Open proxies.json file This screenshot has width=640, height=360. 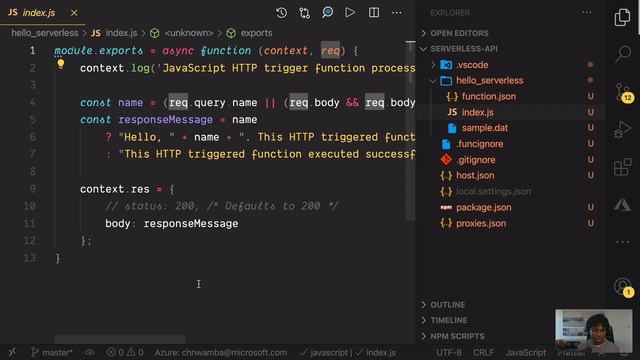coord(481,223)
